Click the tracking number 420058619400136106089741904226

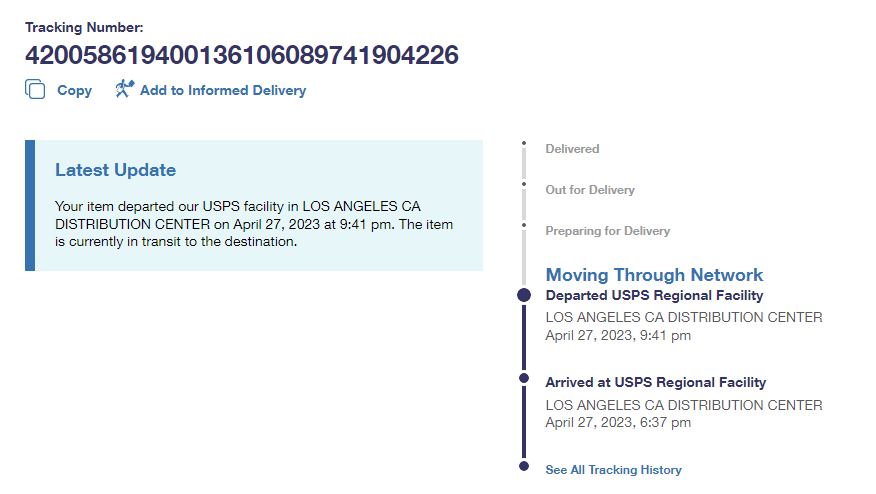[241, 55]
